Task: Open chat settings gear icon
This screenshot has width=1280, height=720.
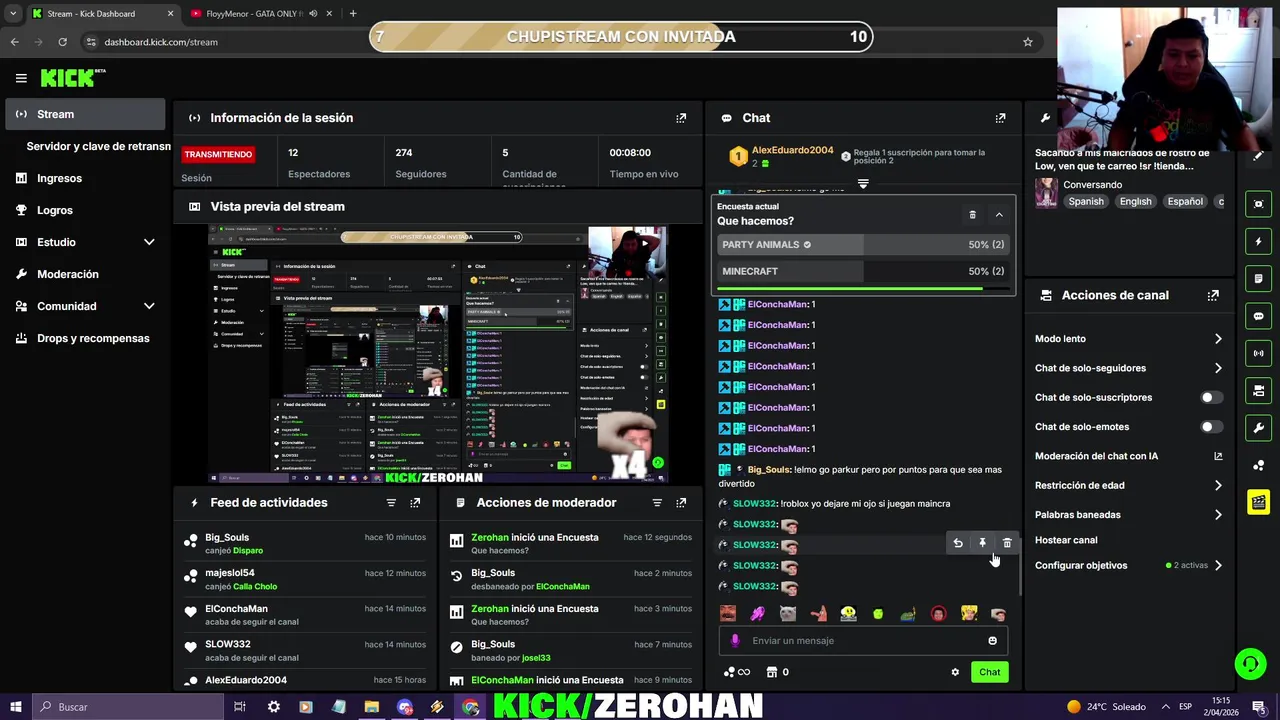Action: [x=955, y=672]
